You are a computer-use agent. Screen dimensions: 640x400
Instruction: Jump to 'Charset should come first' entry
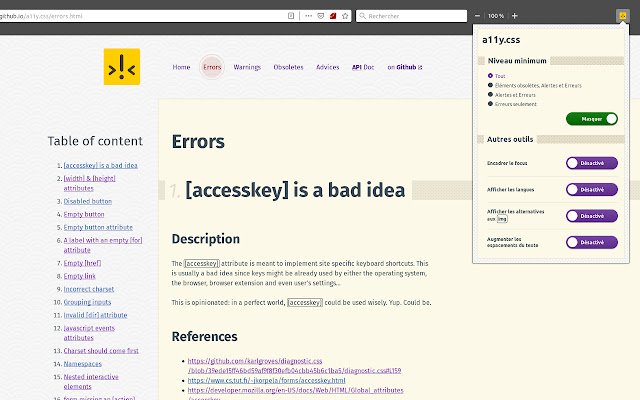101,351
